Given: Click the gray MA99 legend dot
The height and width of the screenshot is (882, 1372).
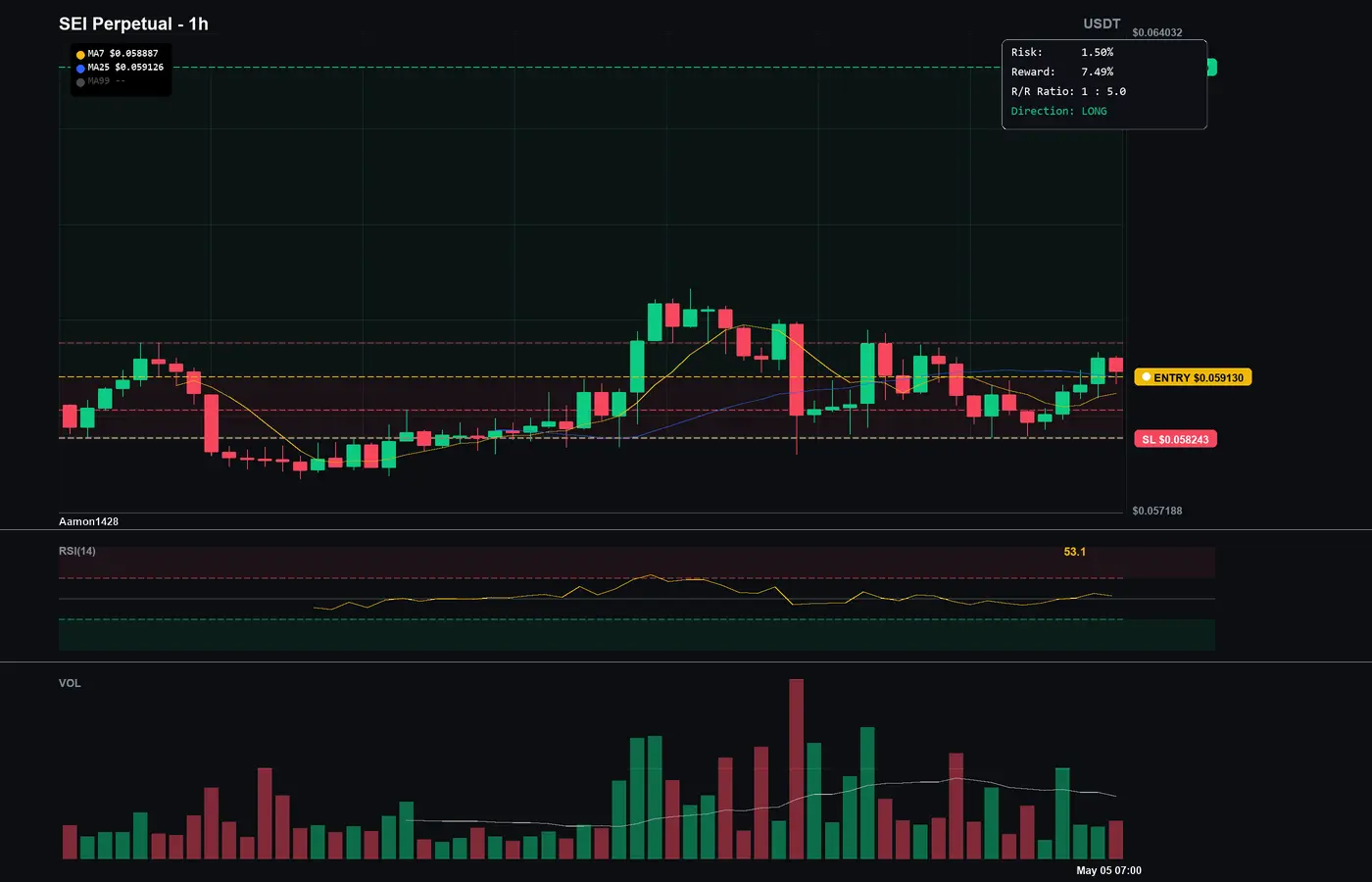Looking at the screenshot, I should pos(80,82).
